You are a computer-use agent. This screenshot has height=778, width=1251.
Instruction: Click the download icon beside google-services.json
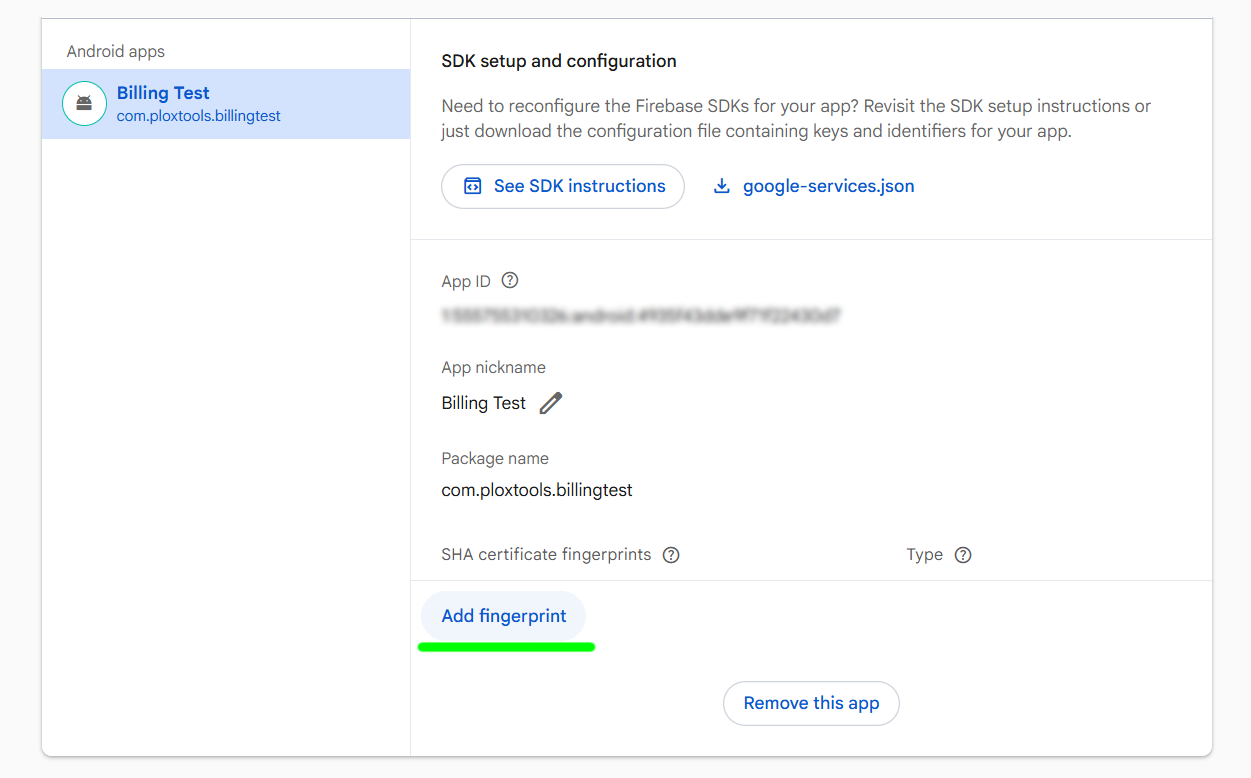(721, 186)
